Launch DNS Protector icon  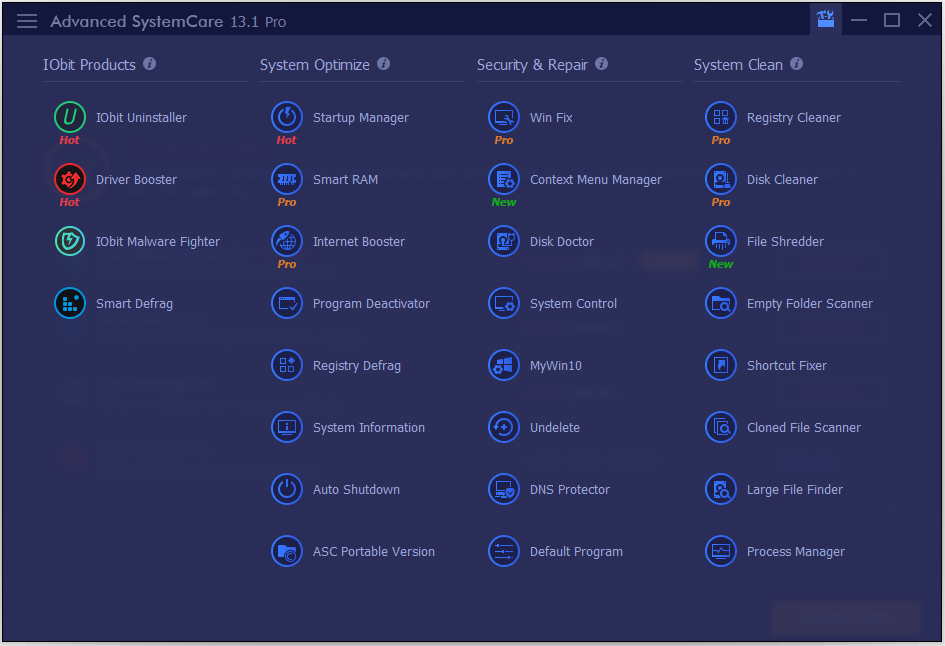click(x=504, y=489)
